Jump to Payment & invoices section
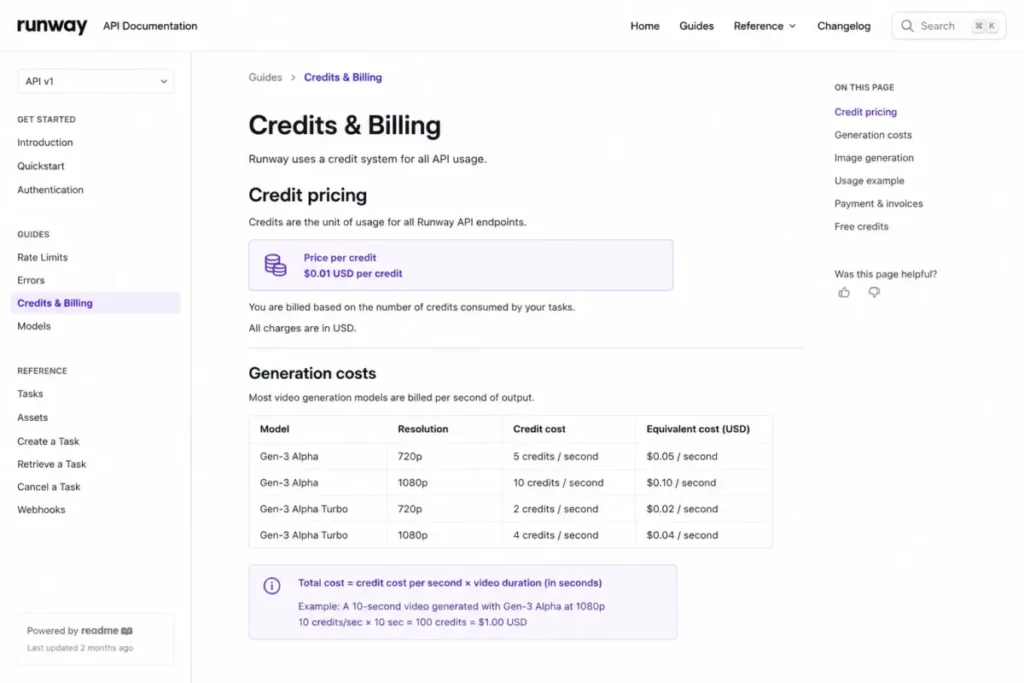Screen dimensions: 1024x683 point(878,204)
